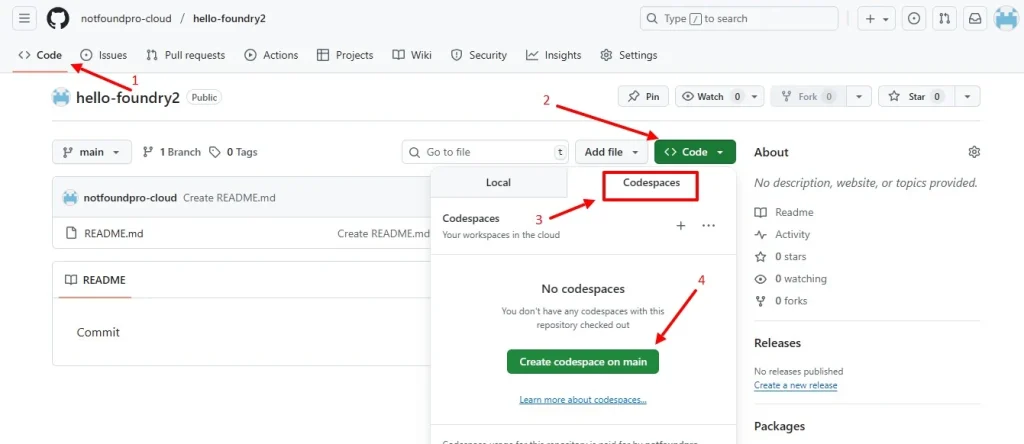View the 1 Branch link
The height and width of the screenshot is (444, 1024).
point(172,152)
